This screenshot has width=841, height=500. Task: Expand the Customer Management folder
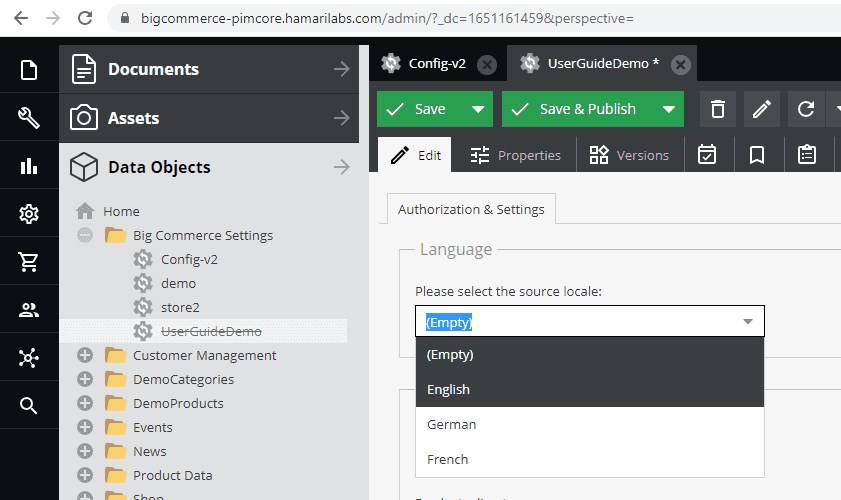[85, 356]
